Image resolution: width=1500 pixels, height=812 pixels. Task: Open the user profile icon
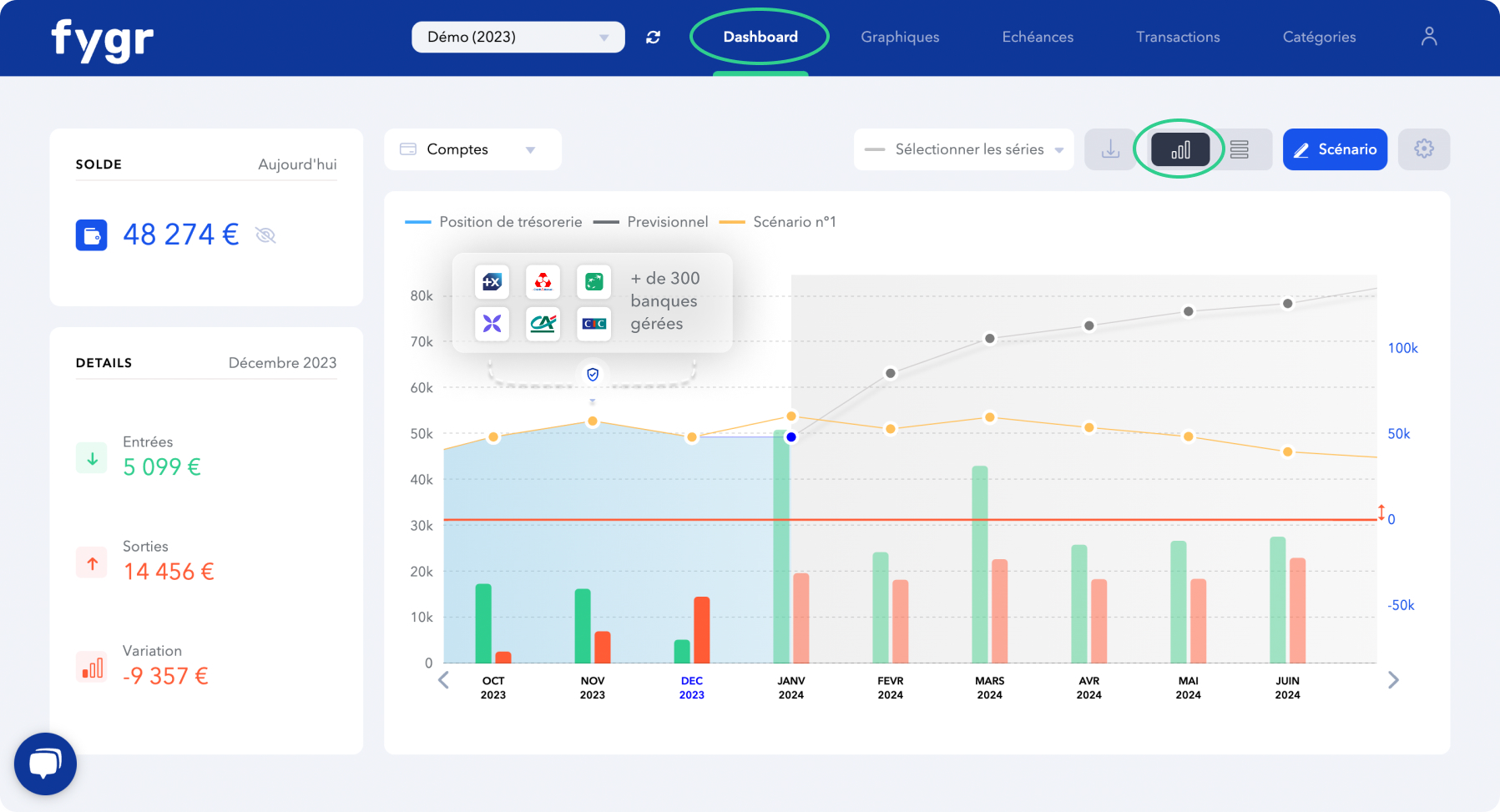[x=1428, y=36]
